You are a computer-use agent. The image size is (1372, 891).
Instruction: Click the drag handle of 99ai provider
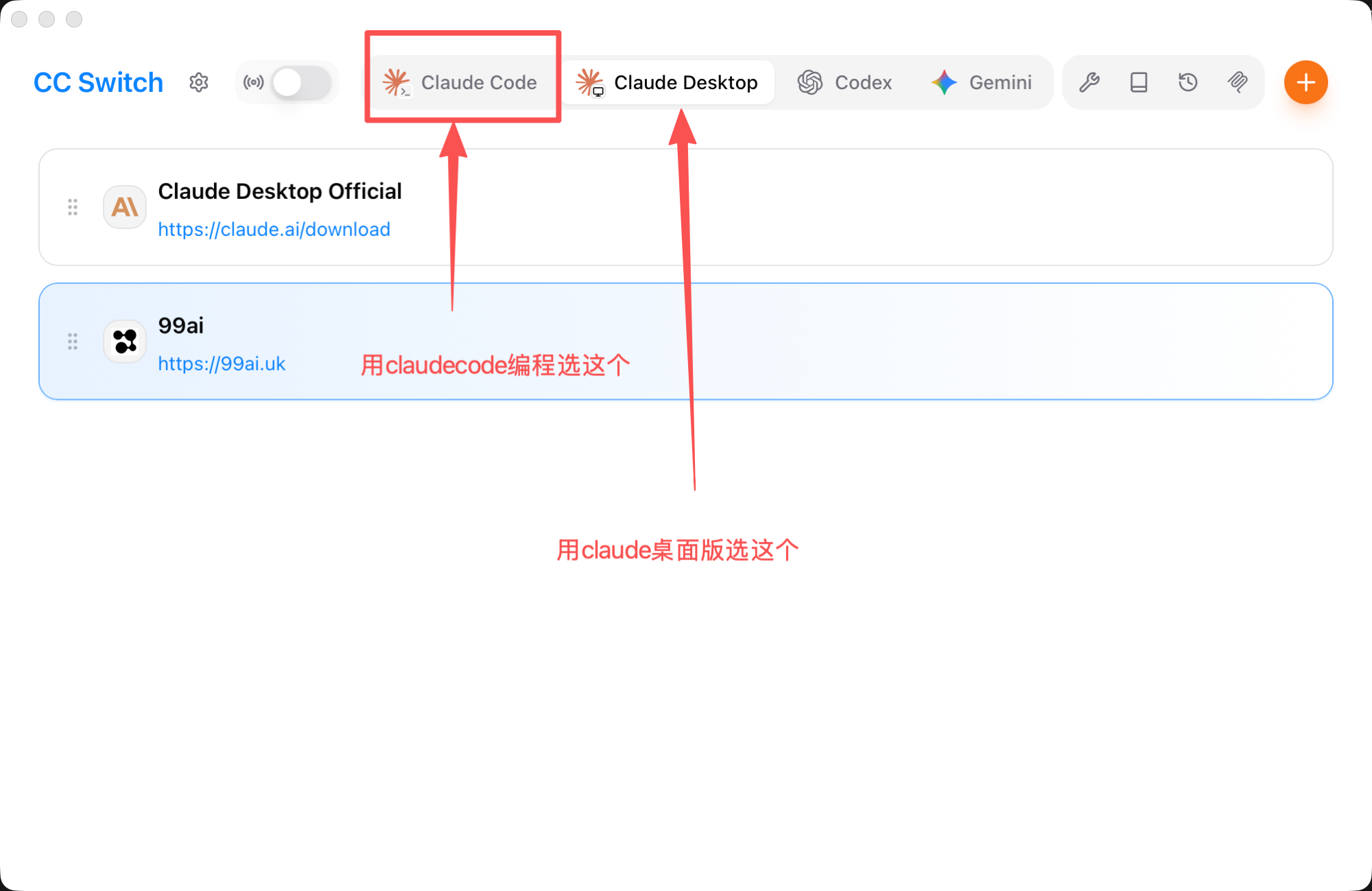pos(73,342)
